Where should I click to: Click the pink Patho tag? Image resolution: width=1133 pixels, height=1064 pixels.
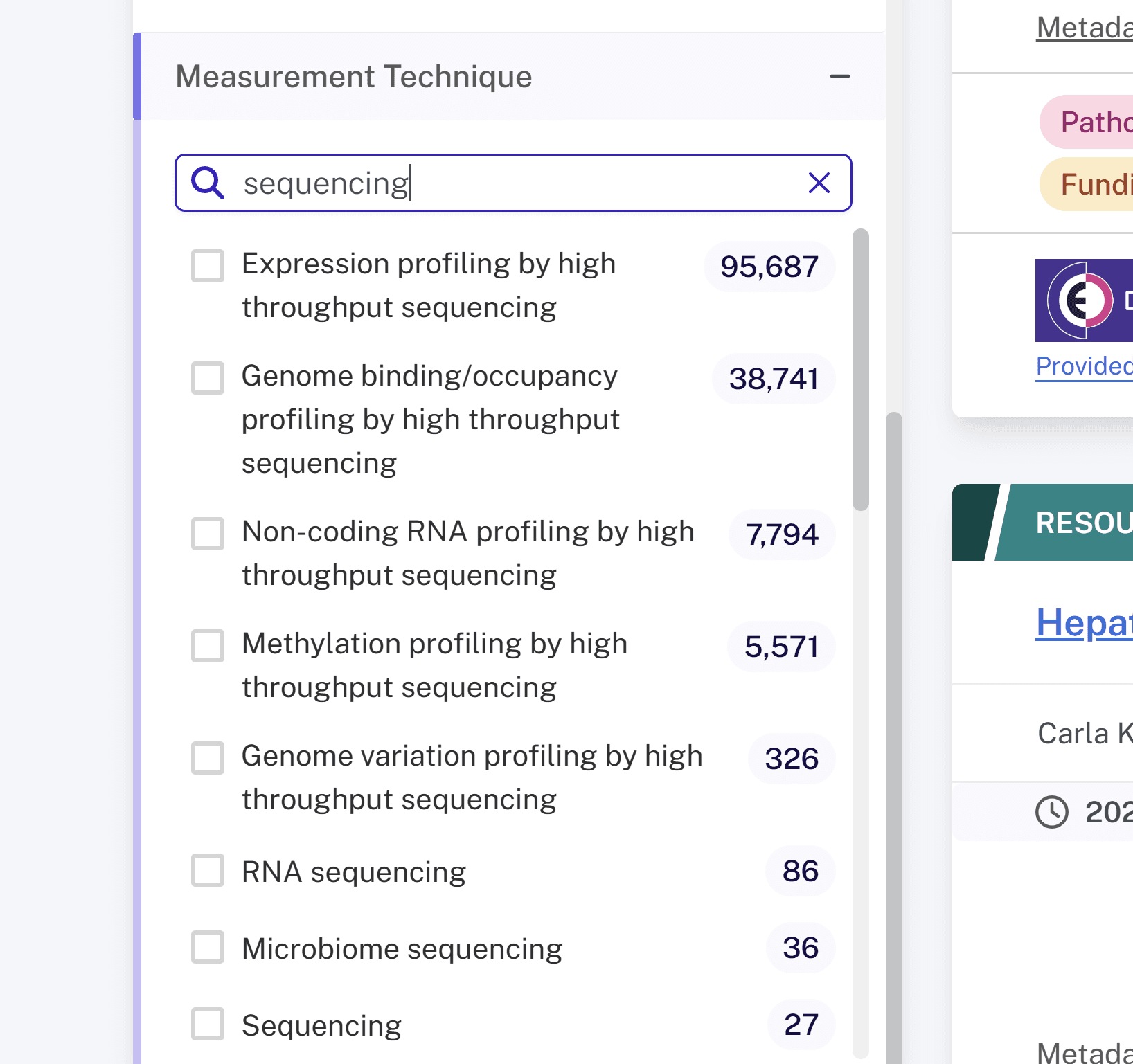click(1087, 122)
